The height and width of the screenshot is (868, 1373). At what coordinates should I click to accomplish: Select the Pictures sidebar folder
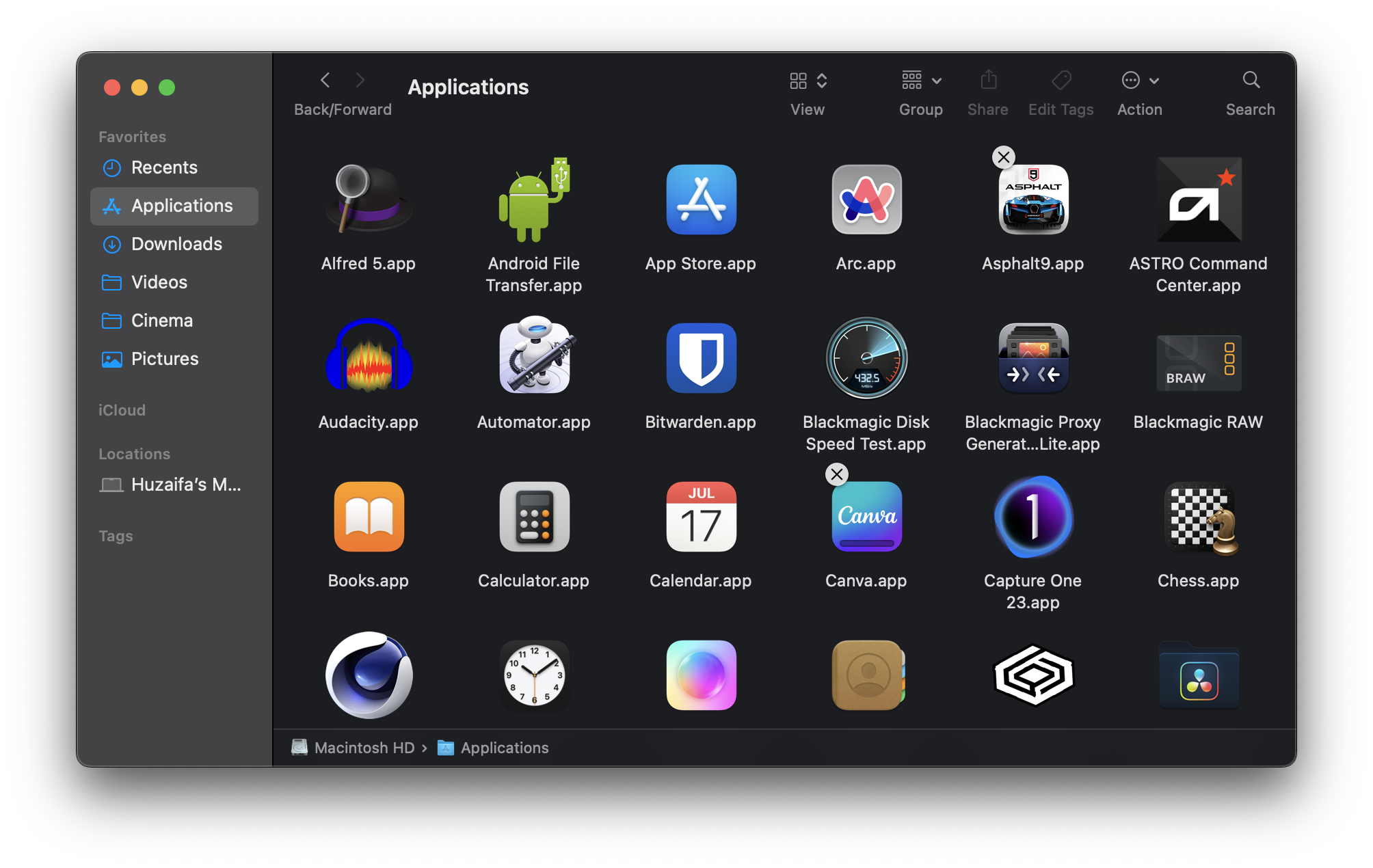point(165,359)
